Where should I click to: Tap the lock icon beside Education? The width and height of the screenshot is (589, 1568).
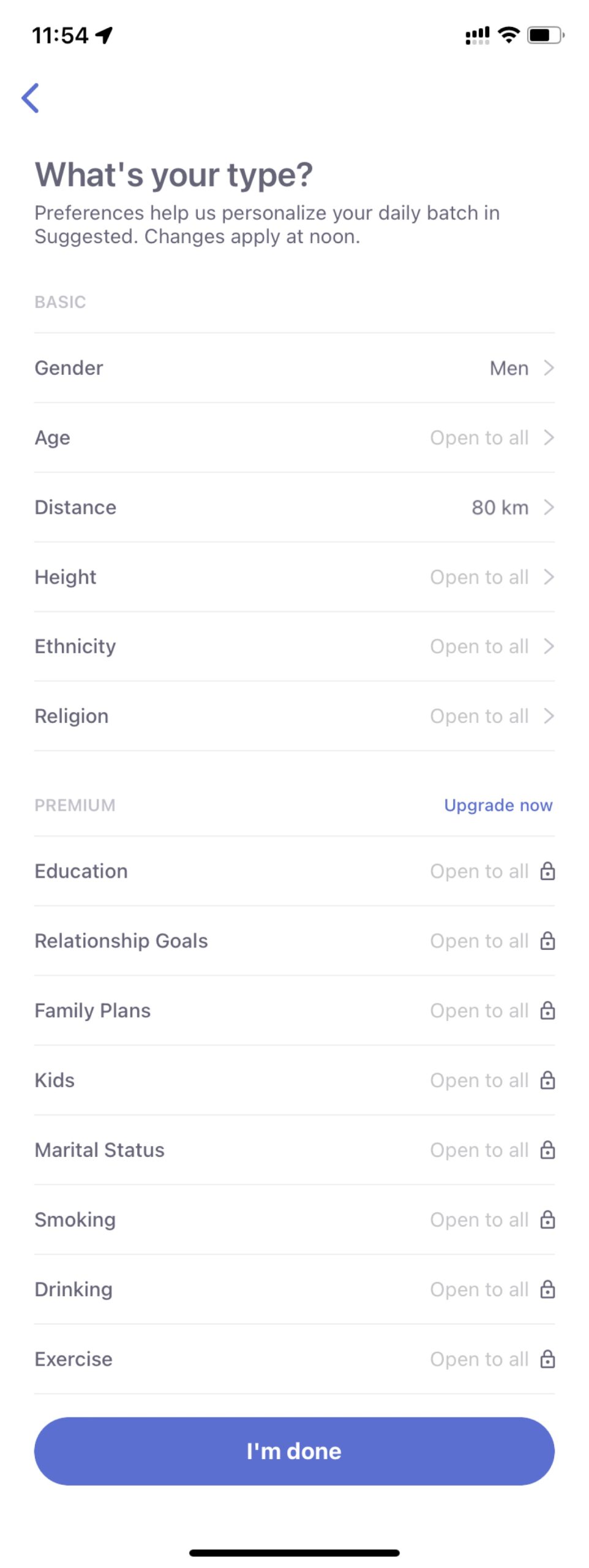pyautogui.click(x=547, y=871)
